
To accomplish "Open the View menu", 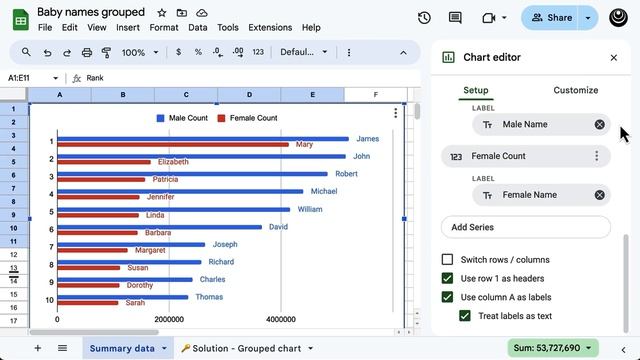I will pyautogui.click(x=97, y=28).
